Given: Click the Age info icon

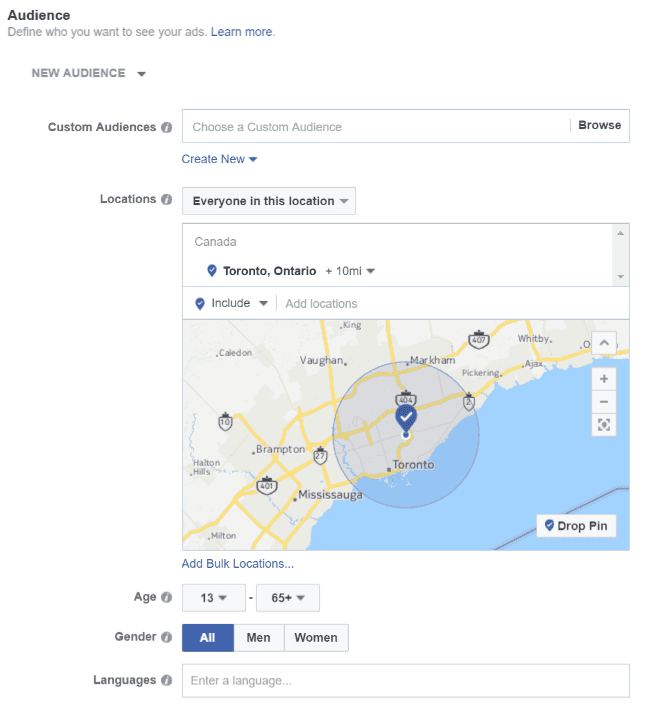Looking at the screenshot, I should pos(166,597).
